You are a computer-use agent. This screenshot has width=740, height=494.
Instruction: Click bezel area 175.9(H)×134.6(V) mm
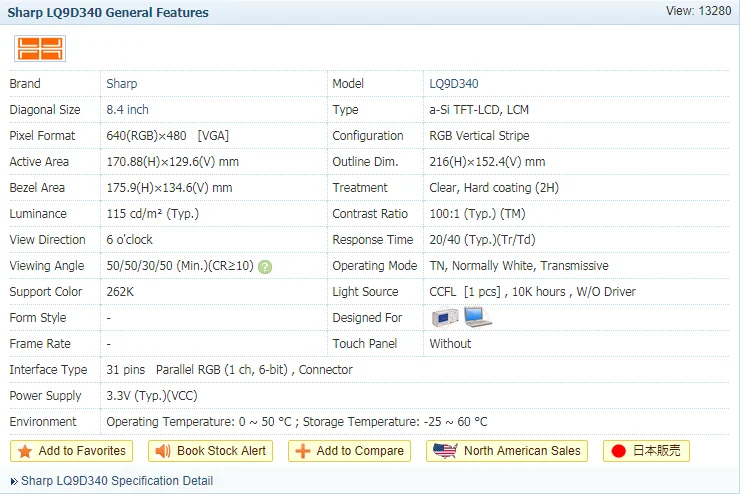tap(169, 188)
